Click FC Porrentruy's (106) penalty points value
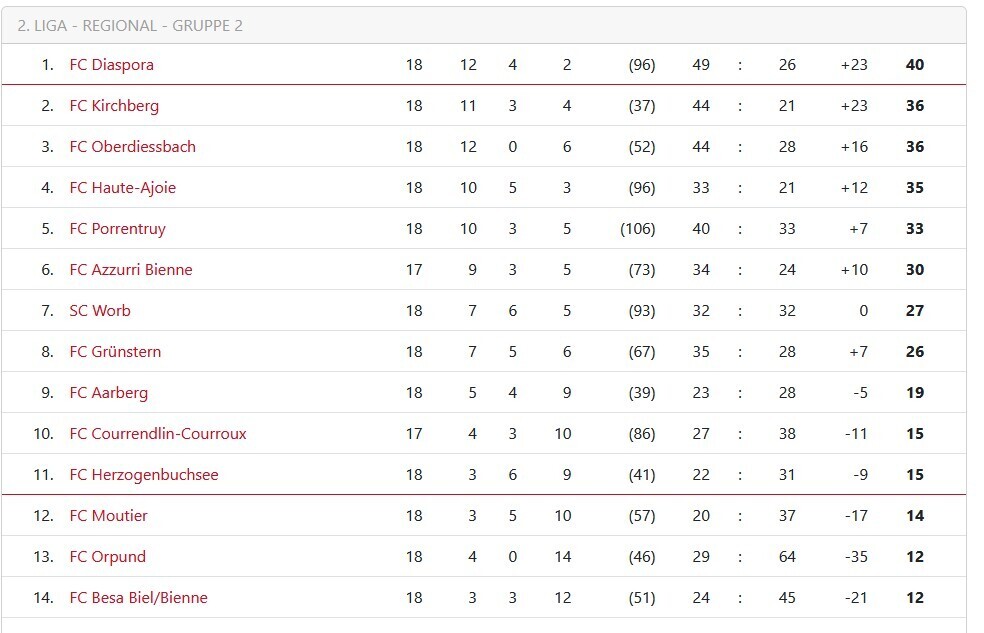The image size is (984, 633). click(x=637, y=229)
